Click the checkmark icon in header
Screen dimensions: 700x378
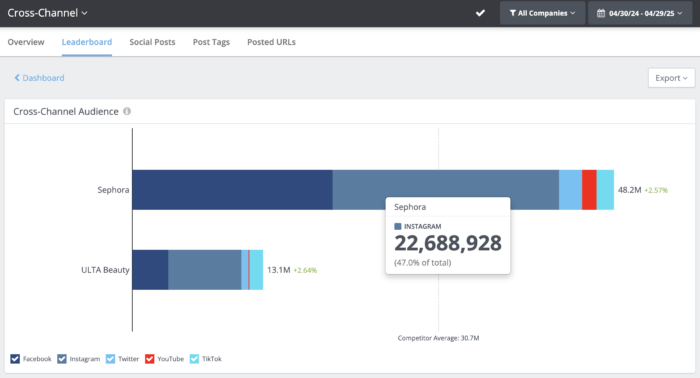pyautogui.click(x=480, y=13)
